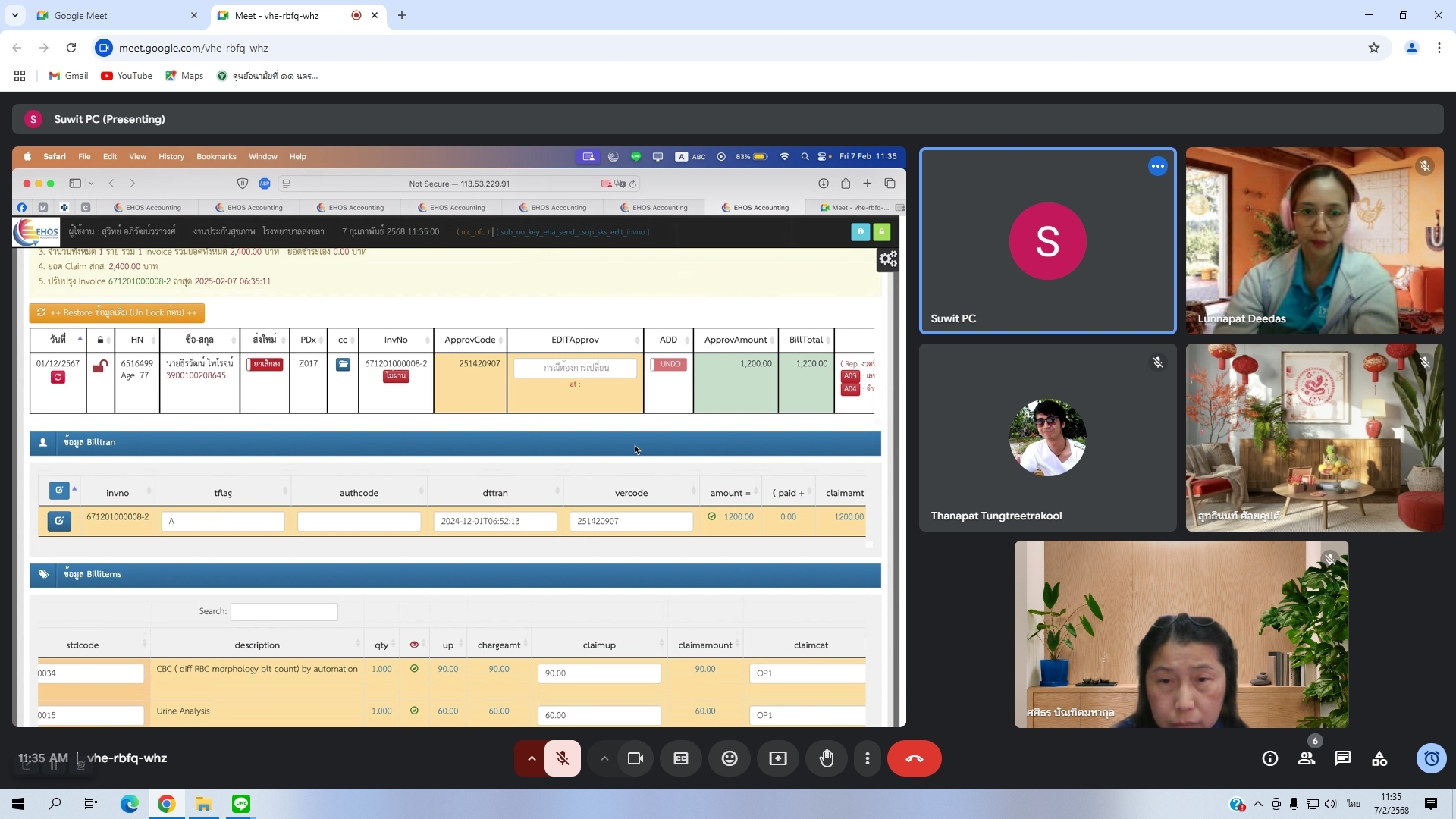Expand audio settings arrow
The height and width of the screenshot is (819, 1456).
pyautogui.click(x=532, y=758)
